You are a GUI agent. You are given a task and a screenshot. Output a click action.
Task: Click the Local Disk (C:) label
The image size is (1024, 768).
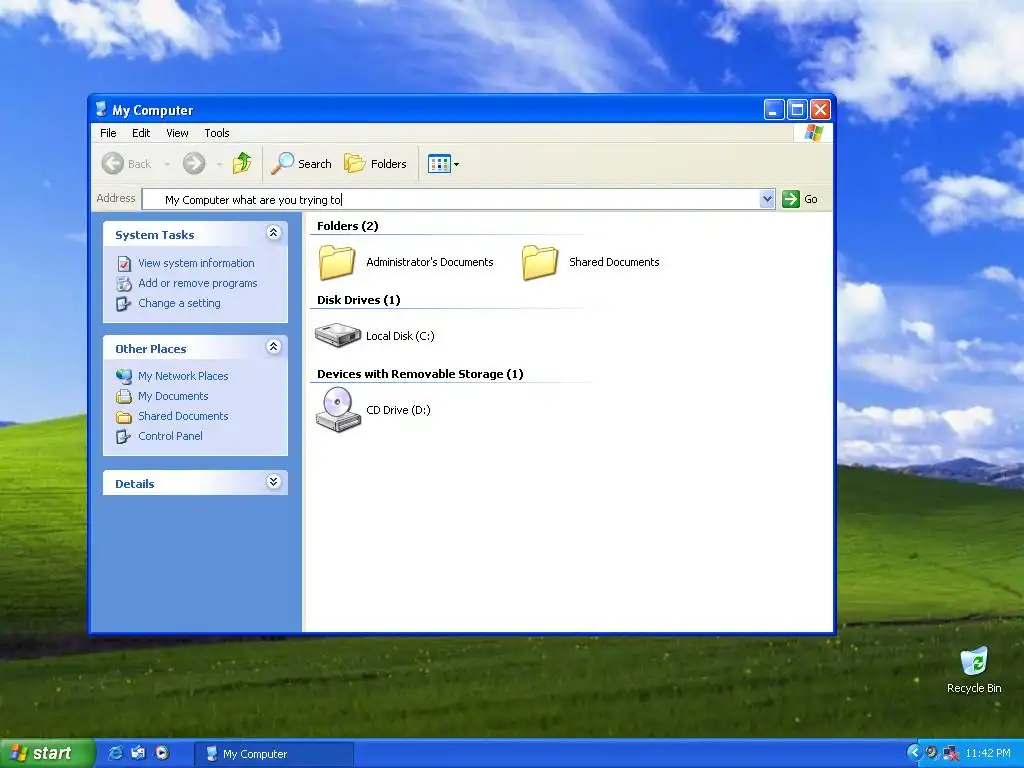[x=400, y=336]
